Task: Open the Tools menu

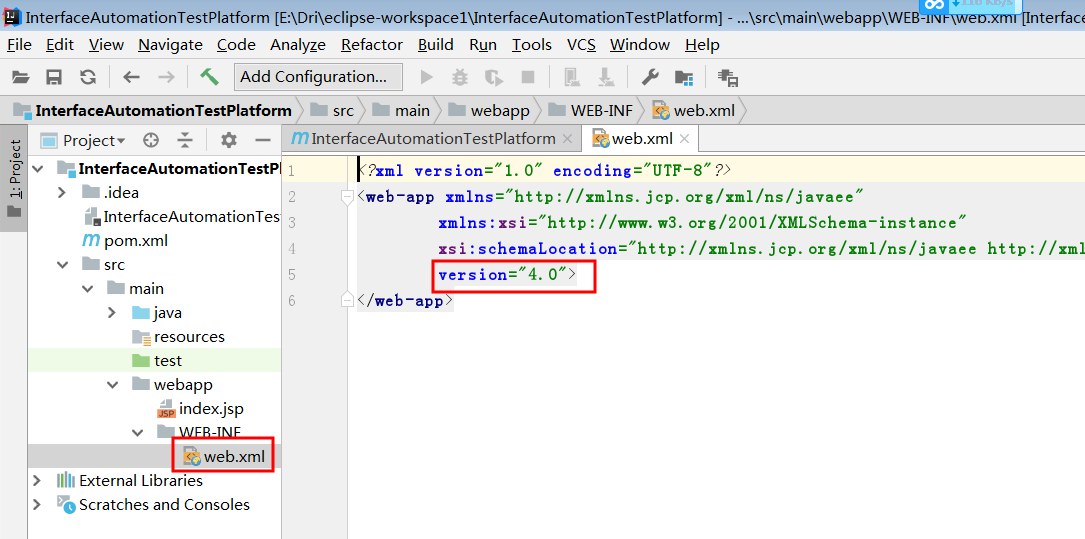Action: (531, 45)
